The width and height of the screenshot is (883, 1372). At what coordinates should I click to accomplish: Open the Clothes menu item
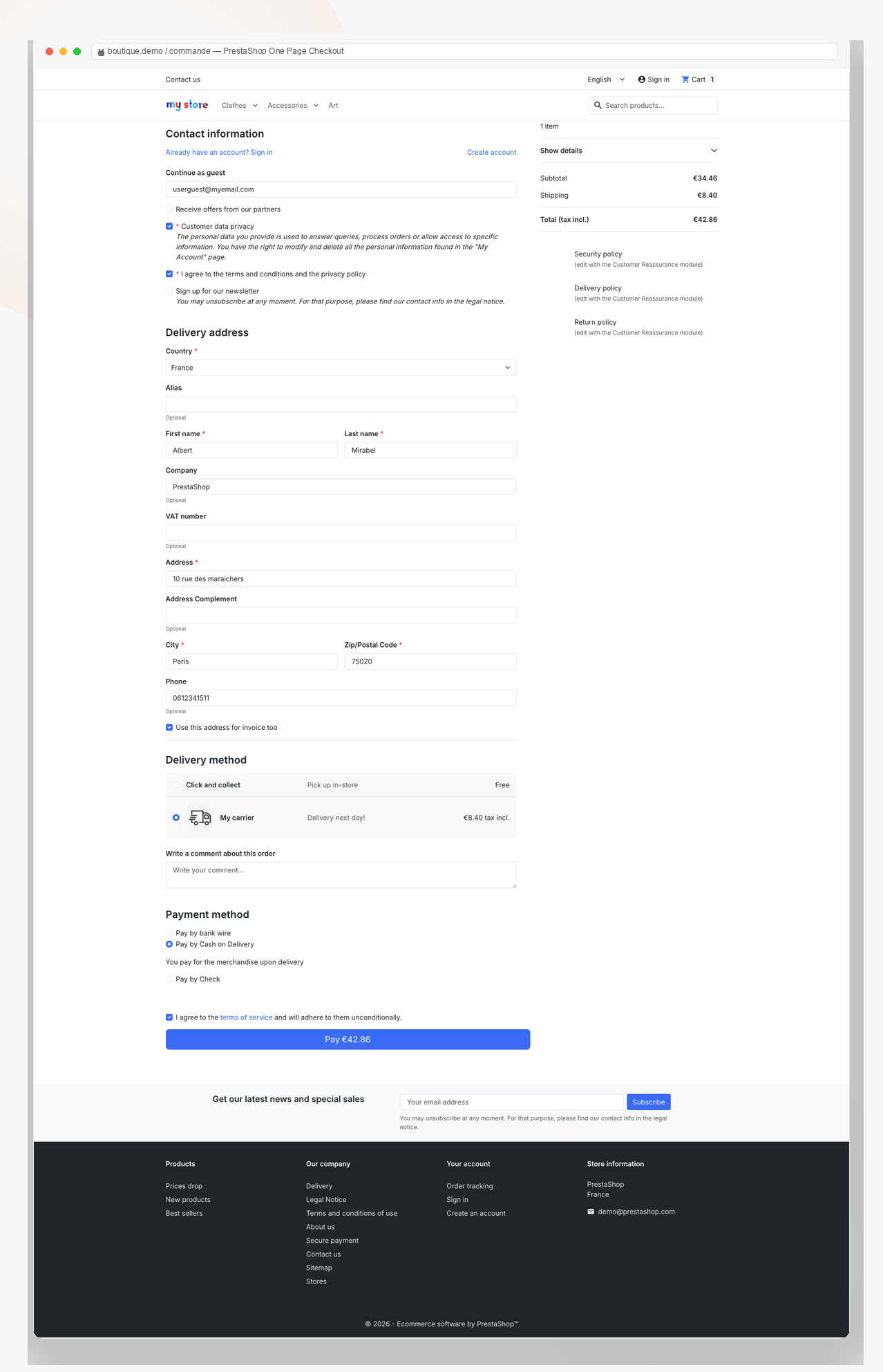click(234, 106)
